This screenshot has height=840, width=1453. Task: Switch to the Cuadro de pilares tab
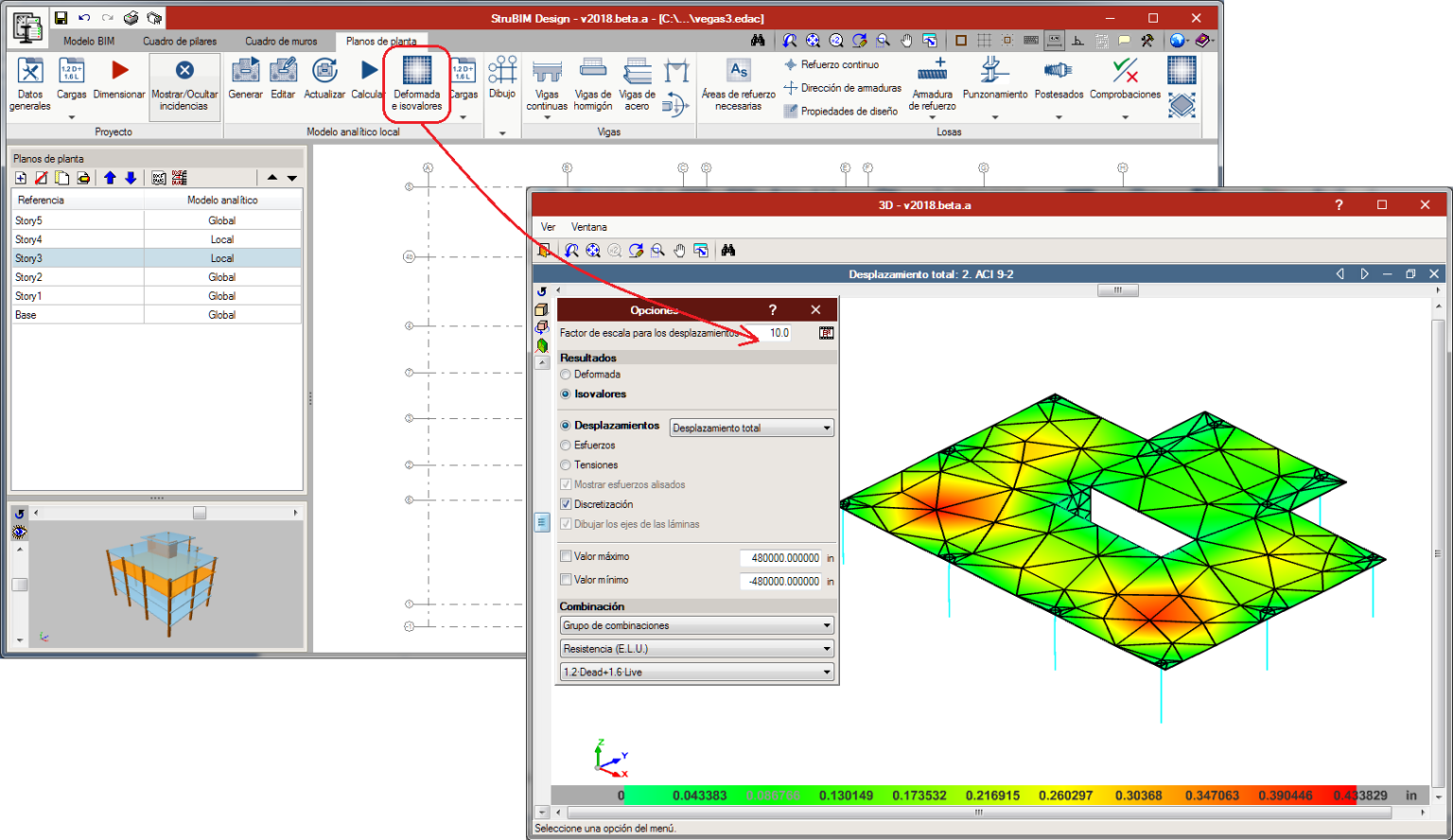tap(180, 42)
